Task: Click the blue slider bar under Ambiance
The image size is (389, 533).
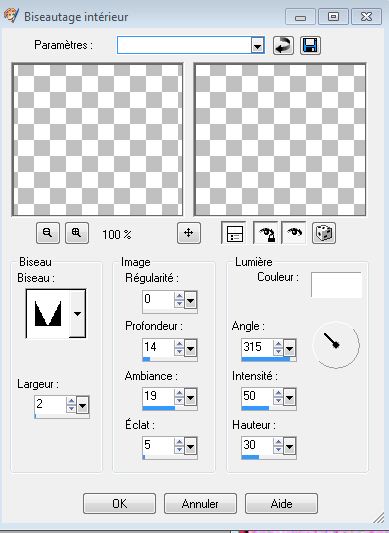Action: pos(170,408)
